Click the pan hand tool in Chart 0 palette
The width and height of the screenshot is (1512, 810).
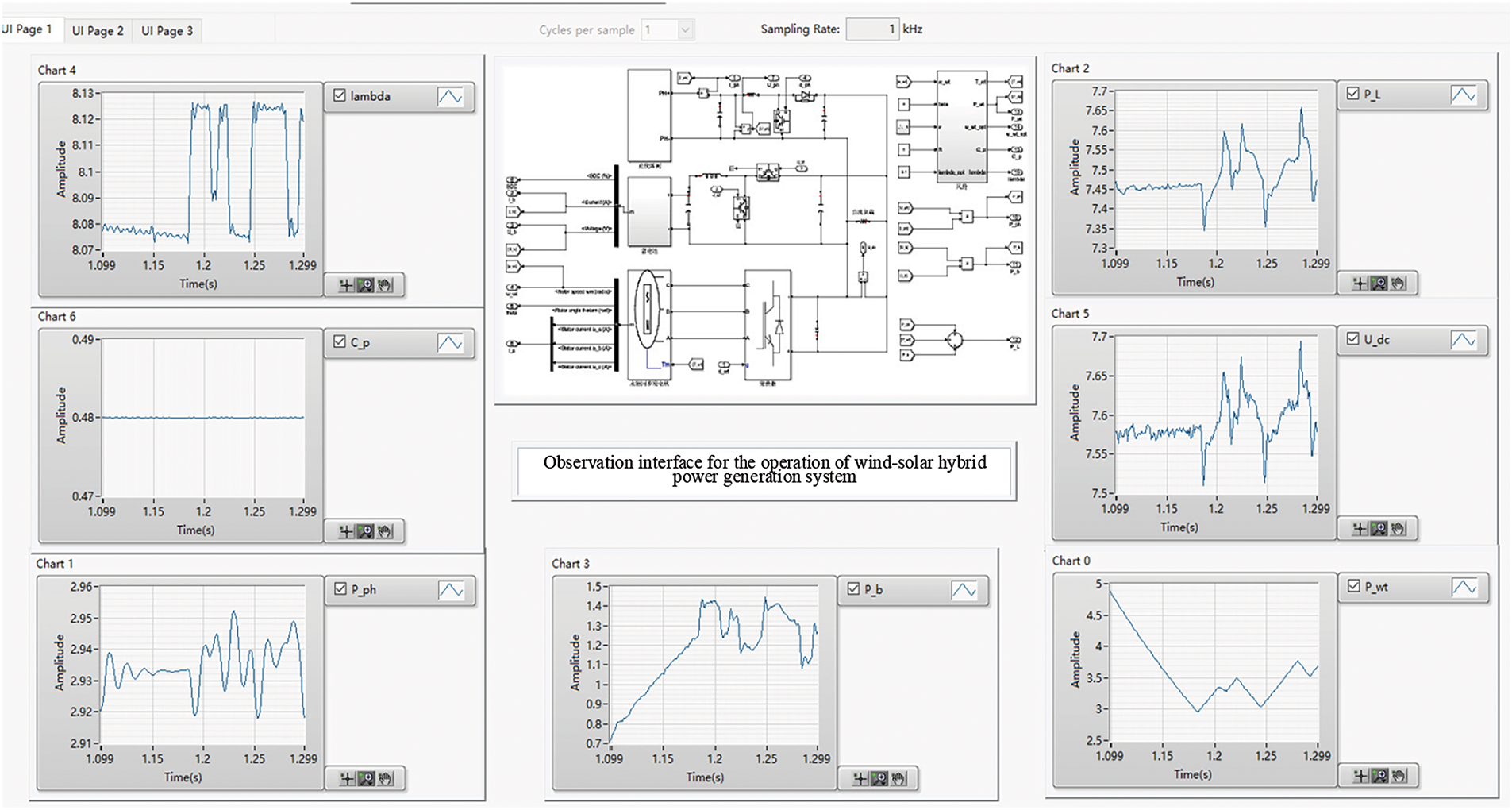coord(1399,776)
